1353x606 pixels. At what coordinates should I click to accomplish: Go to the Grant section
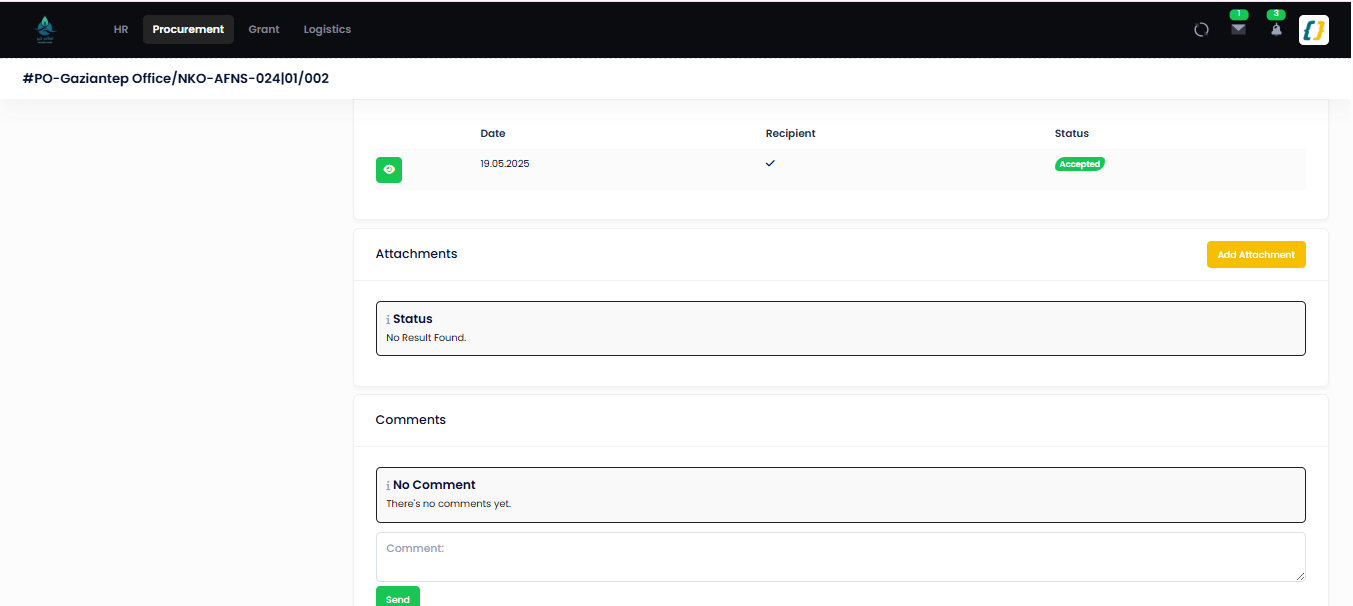click(264, 30)
